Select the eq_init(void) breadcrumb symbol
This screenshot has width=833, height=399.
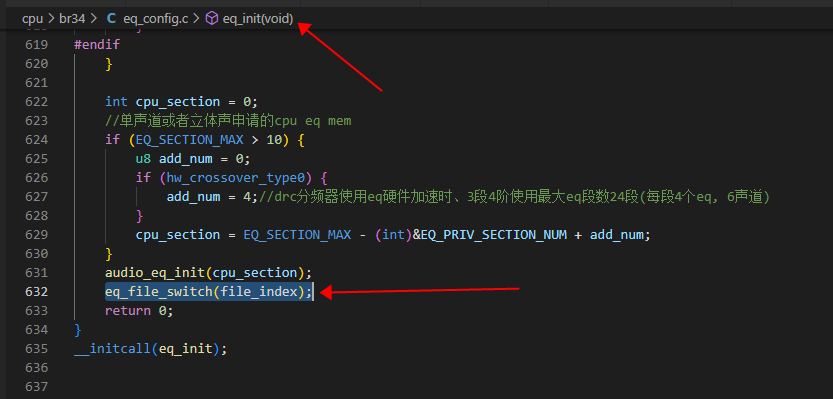click(x=258, y=19)
